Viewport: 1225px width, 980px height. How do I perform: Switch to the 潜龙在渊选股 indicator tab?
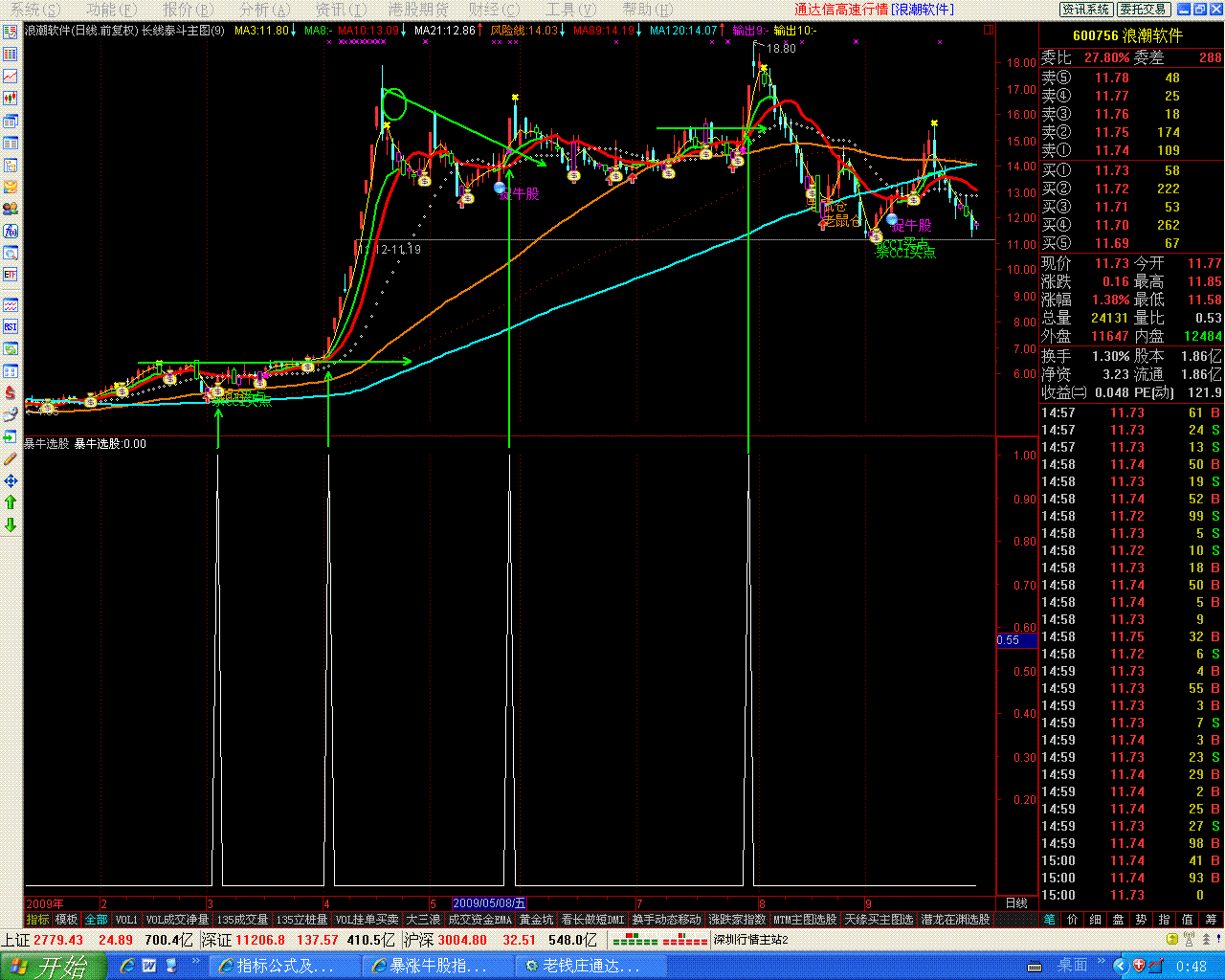tap(955, 920)
